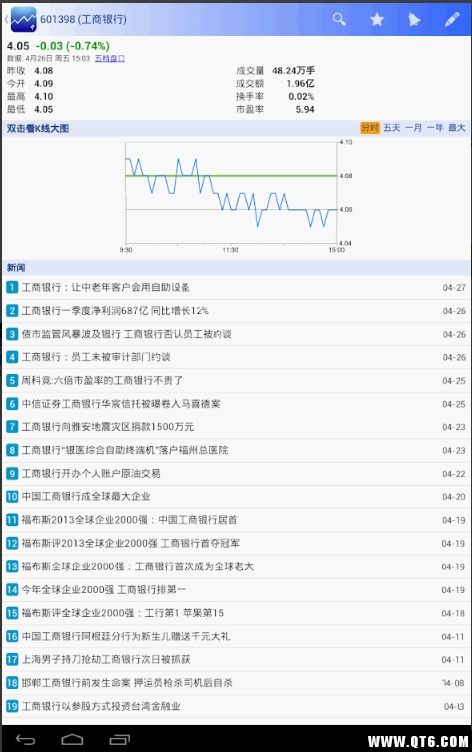
Task: Open news 7 向雅安地震灾区捐款
Action: click(236, 427)
